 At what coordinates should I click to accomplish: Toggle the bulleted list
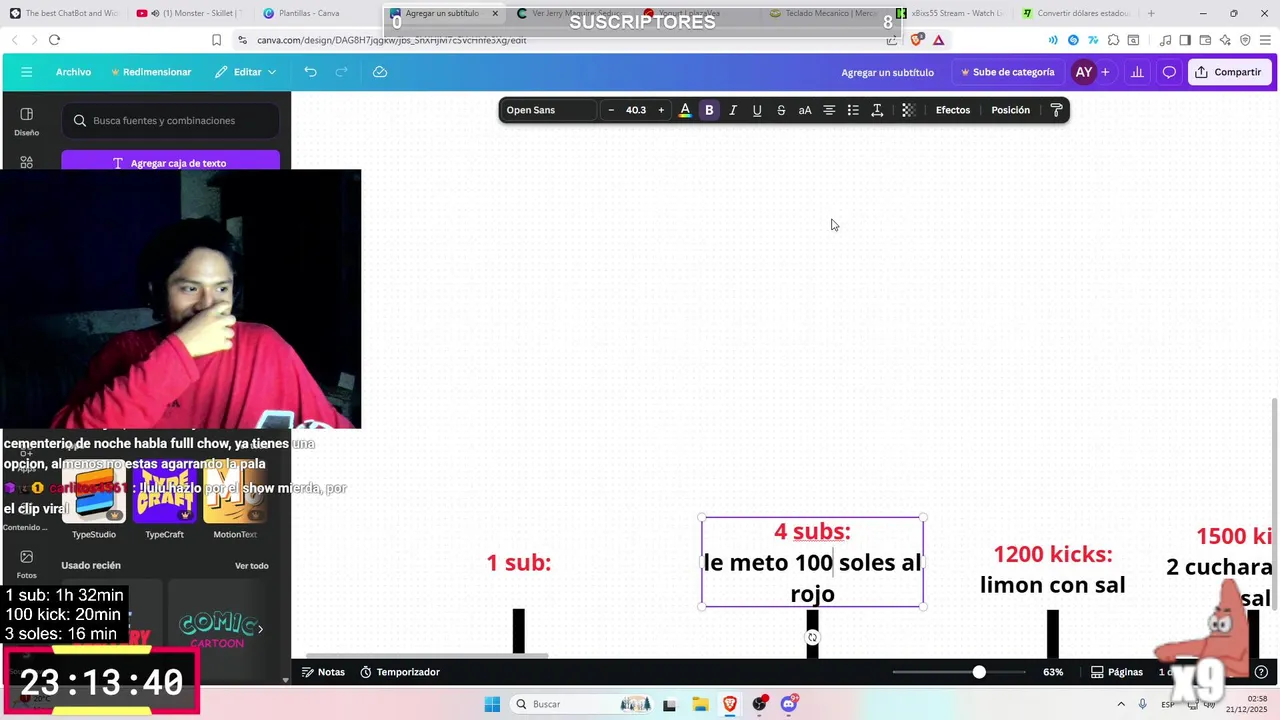[853, 110]
